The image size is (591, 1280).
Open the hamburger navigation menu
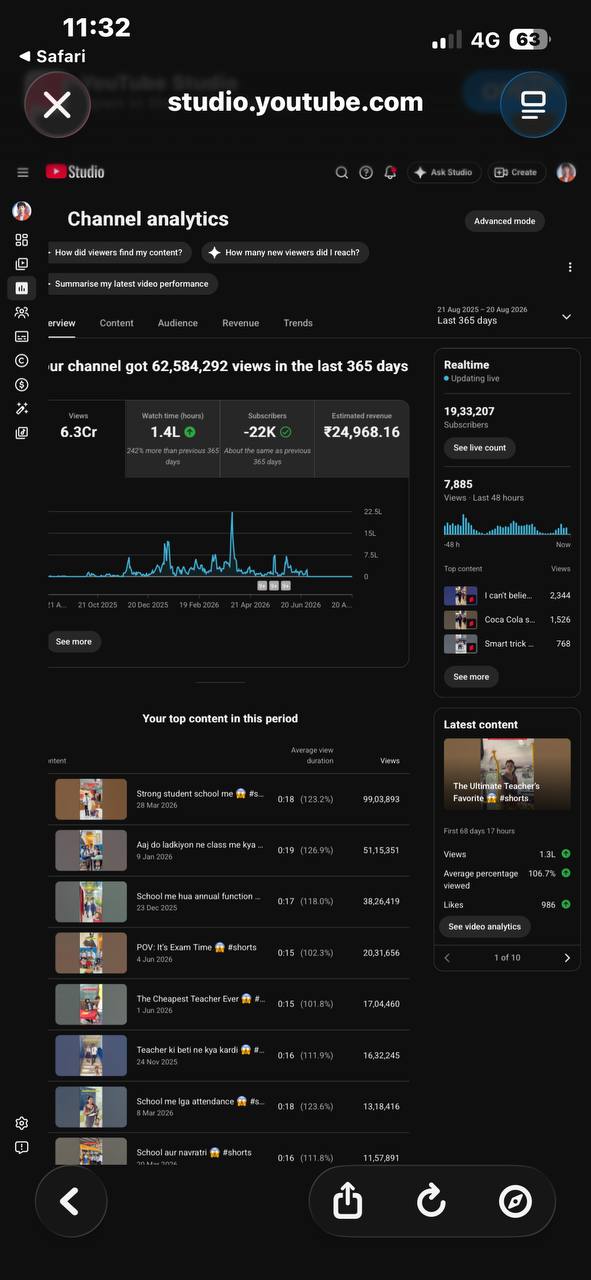click(23, 172)
